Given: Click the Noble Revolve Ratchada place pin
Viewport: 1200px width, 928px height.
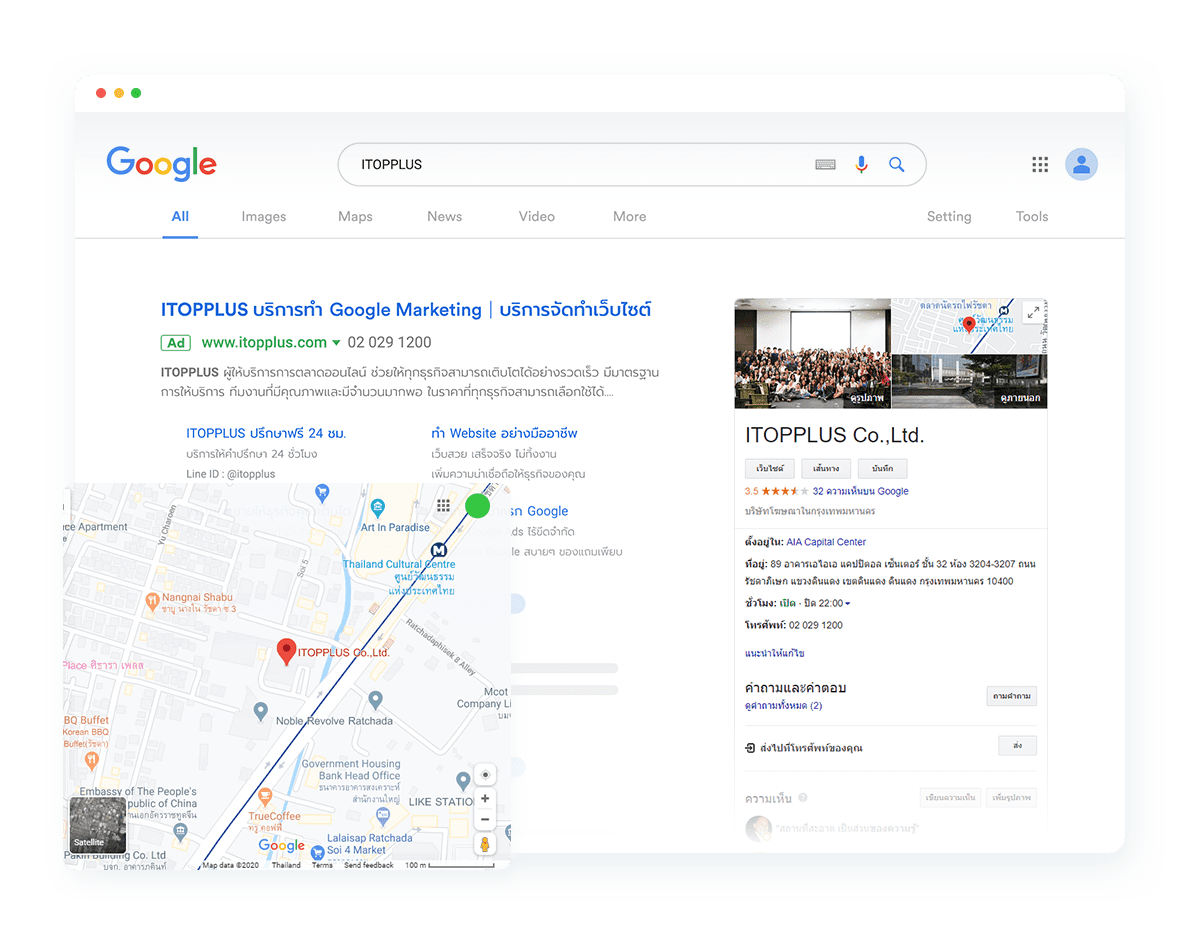Looking at the screenshot, I should click(375, 700).
